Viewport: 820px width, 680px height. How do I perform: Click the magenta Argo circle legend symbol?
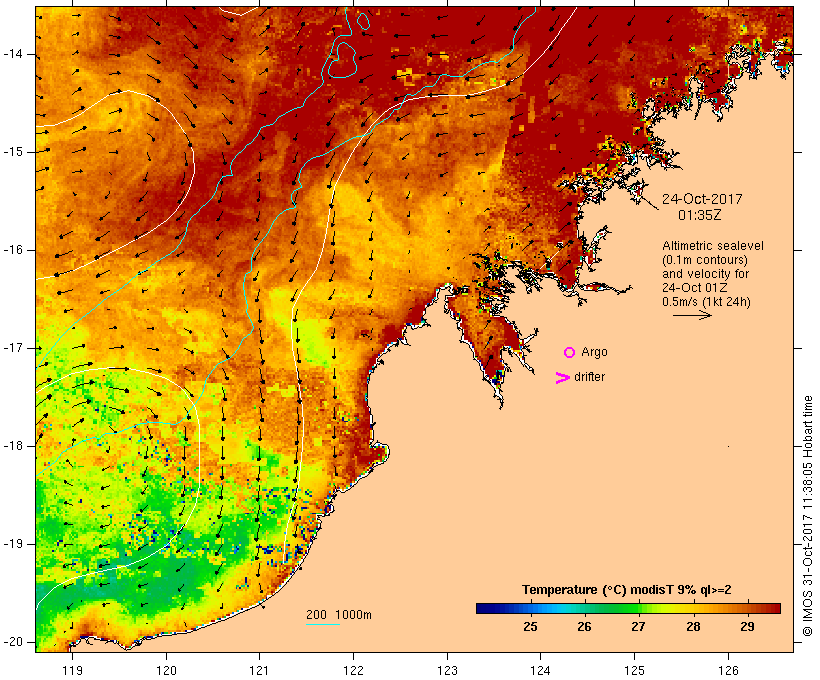[570, 353]
